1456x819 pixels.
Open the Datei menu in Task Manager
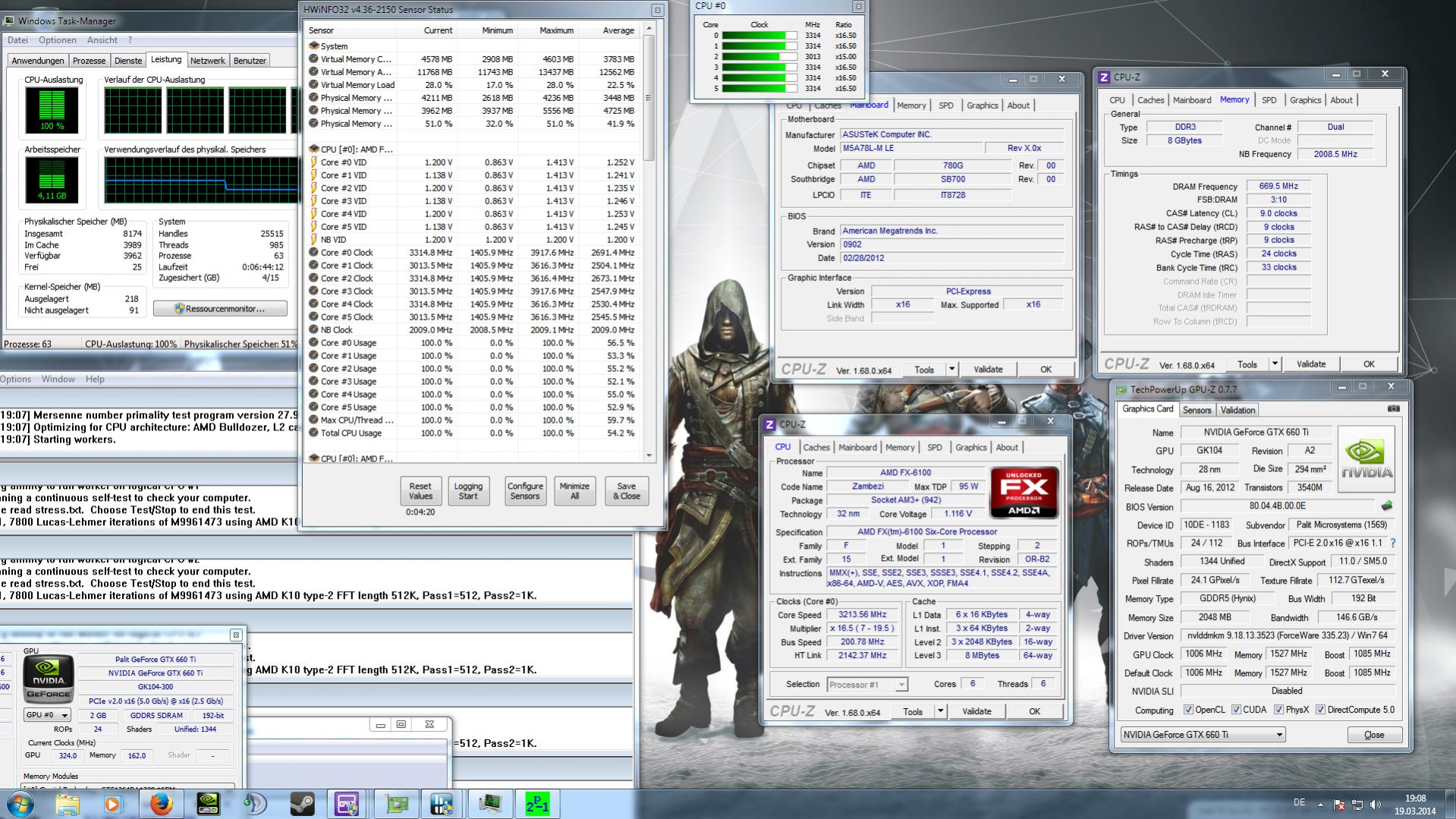click(17, 40)
